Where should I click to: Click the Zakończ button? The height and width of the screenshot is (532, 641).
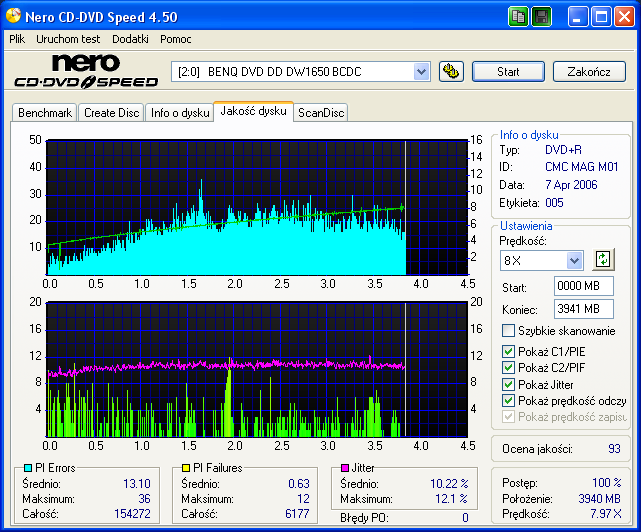589,72
